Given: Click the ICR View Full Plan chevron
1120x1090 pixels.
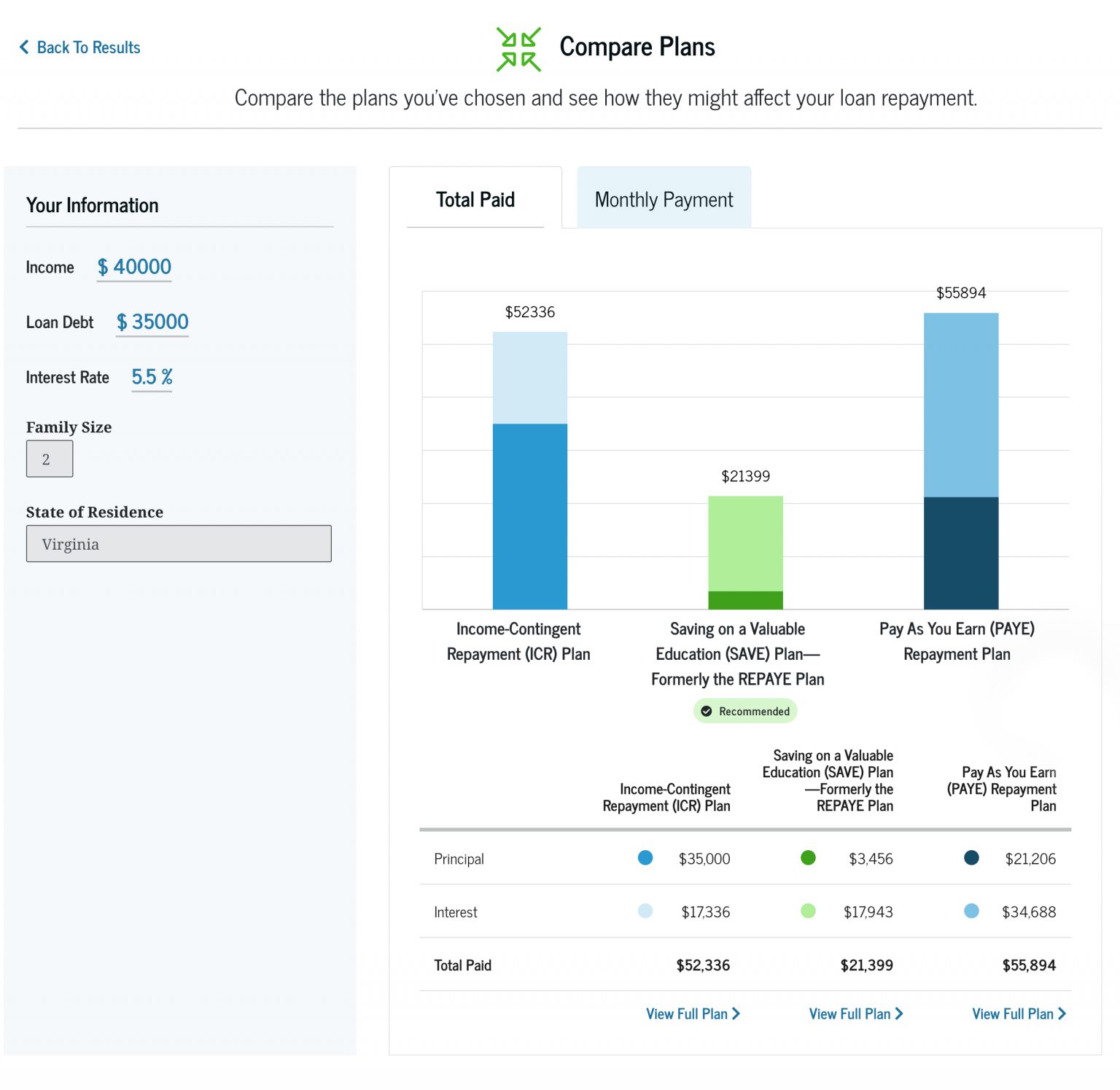Looking at the screenshot, I should point(736,1013).
